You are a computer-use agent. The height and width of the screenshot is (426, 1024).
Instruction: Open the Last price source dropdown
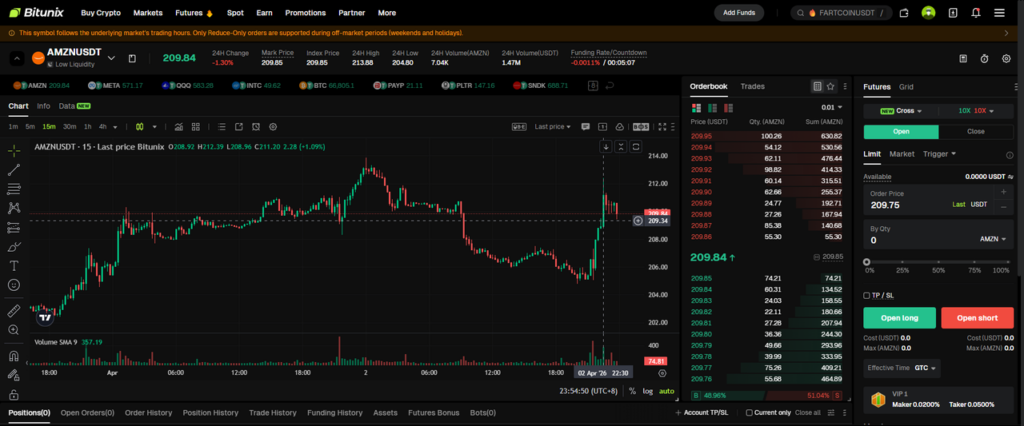552,127
